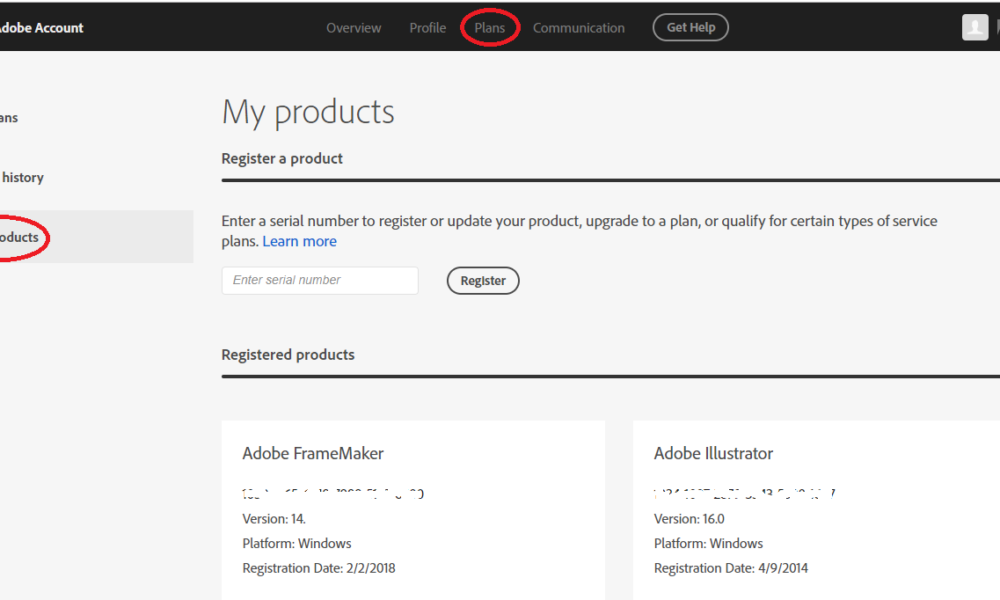Open the Adobe FrameMaker product card
1000x600 pixels.
313,453
